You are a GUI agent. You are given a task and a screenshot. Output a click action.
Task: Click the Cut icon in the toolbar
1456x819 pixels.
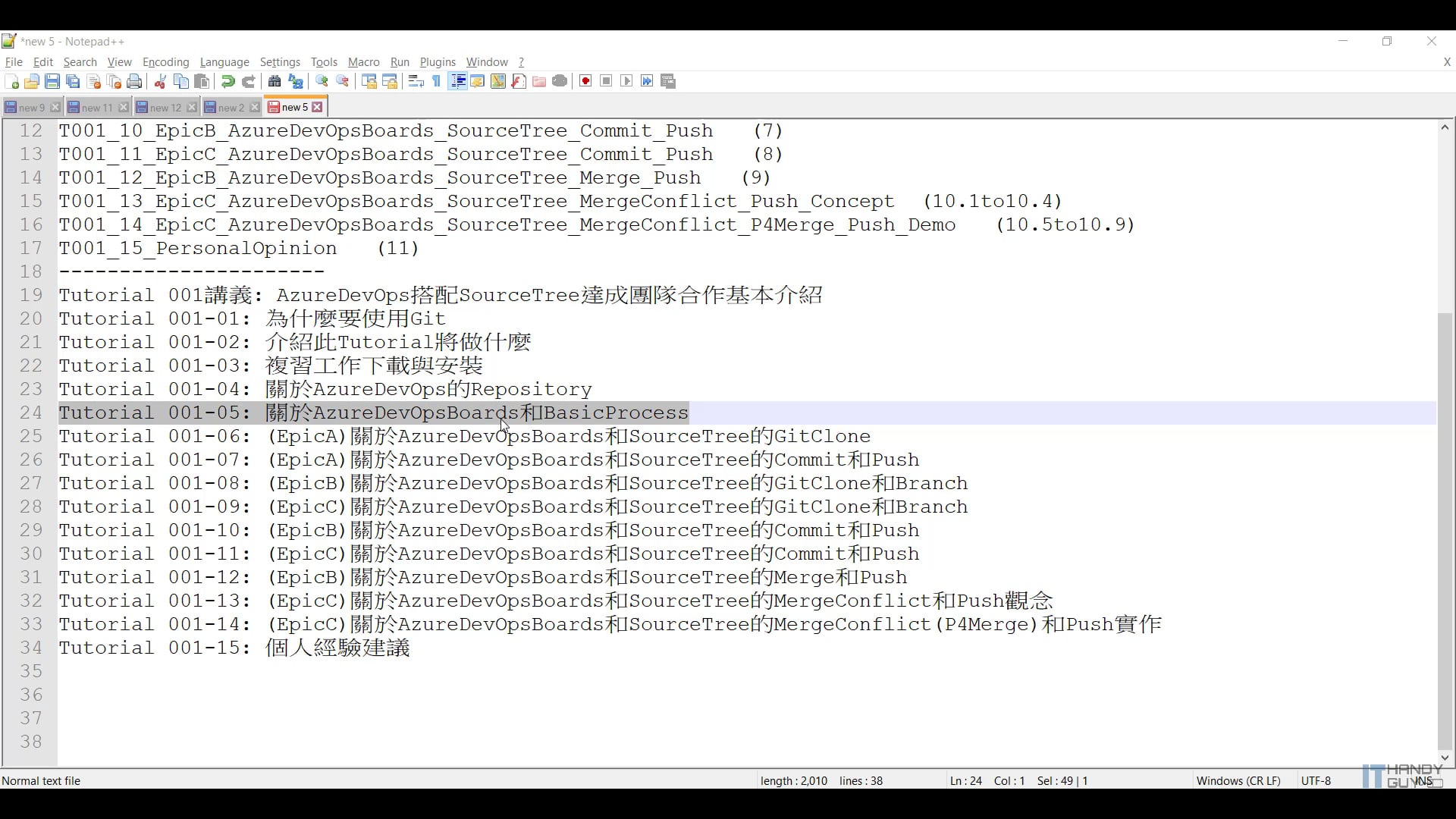(160, 81)
